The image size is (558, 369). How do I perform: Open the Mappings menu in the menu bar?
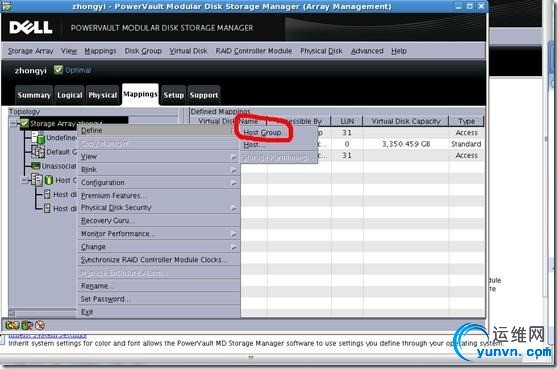(x=100, y=51)
